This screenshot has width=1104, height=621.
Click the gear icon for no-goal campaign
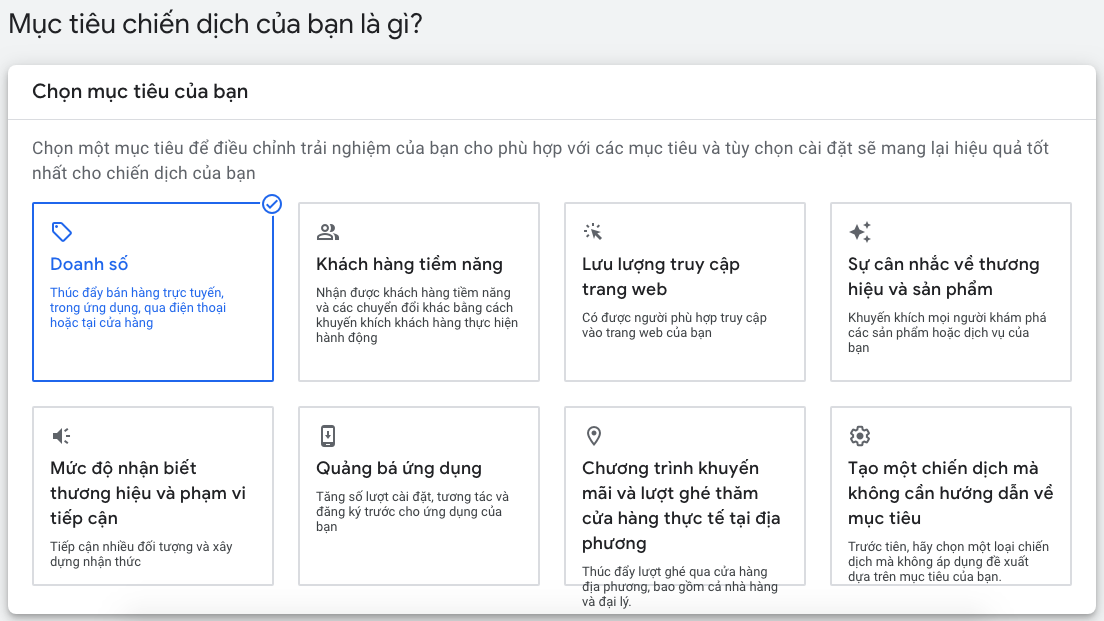click(x=860, y=436)
